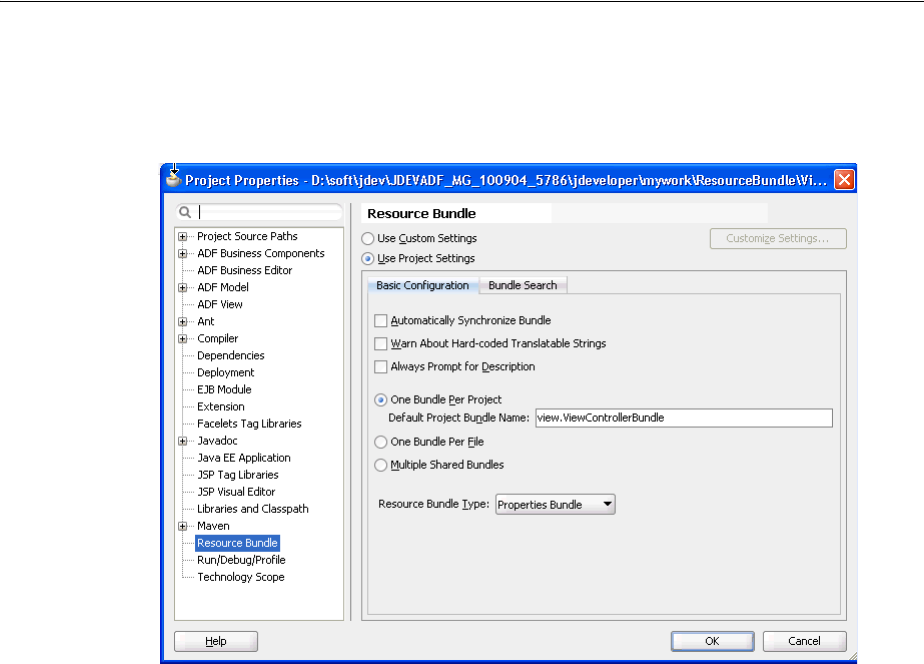
Task: Select Maven tree item
Action: coord(213,526)
